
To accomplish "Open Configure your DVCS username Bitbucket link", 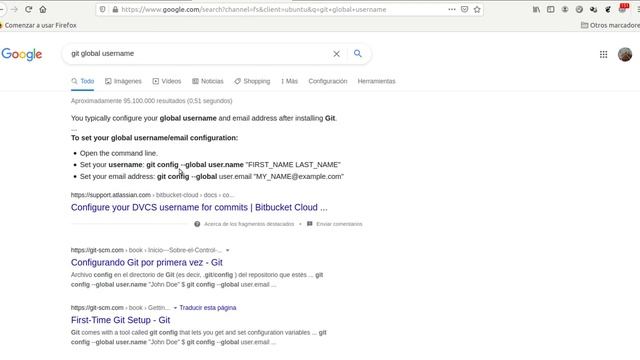I will click(199, 207).
